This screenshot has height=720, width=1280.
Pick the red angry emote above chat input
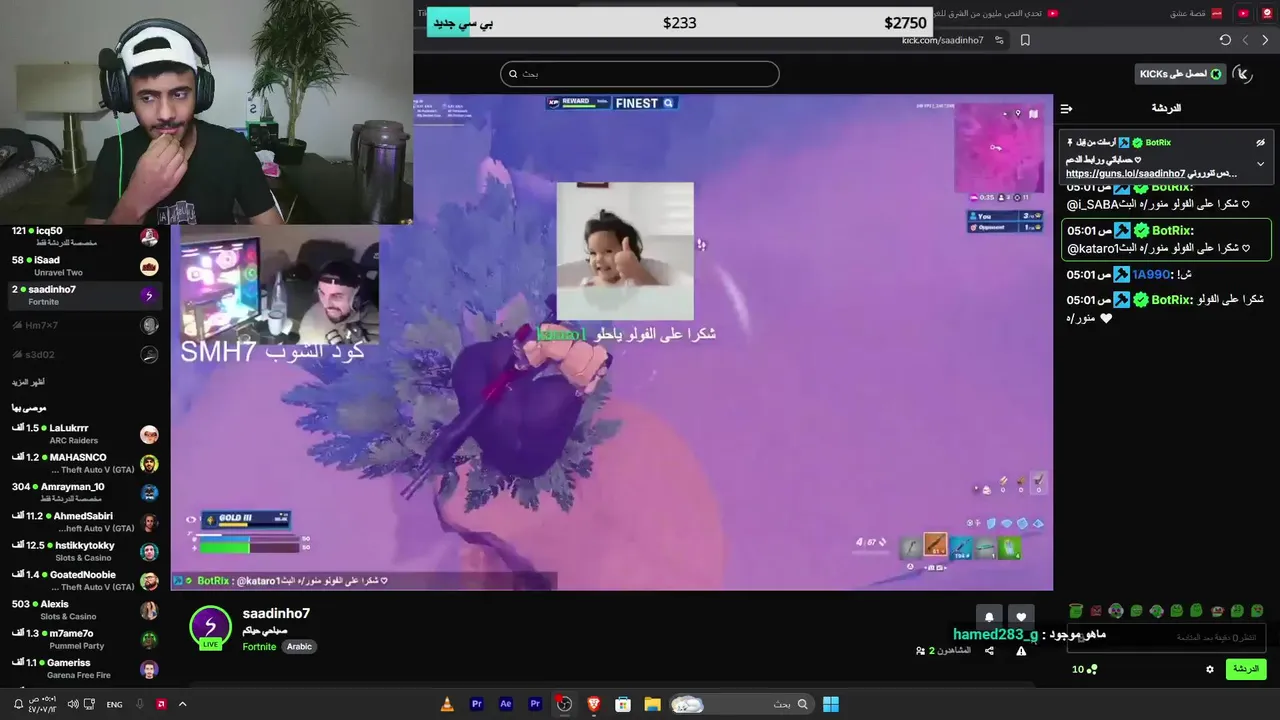click(x=1096, y=611)
